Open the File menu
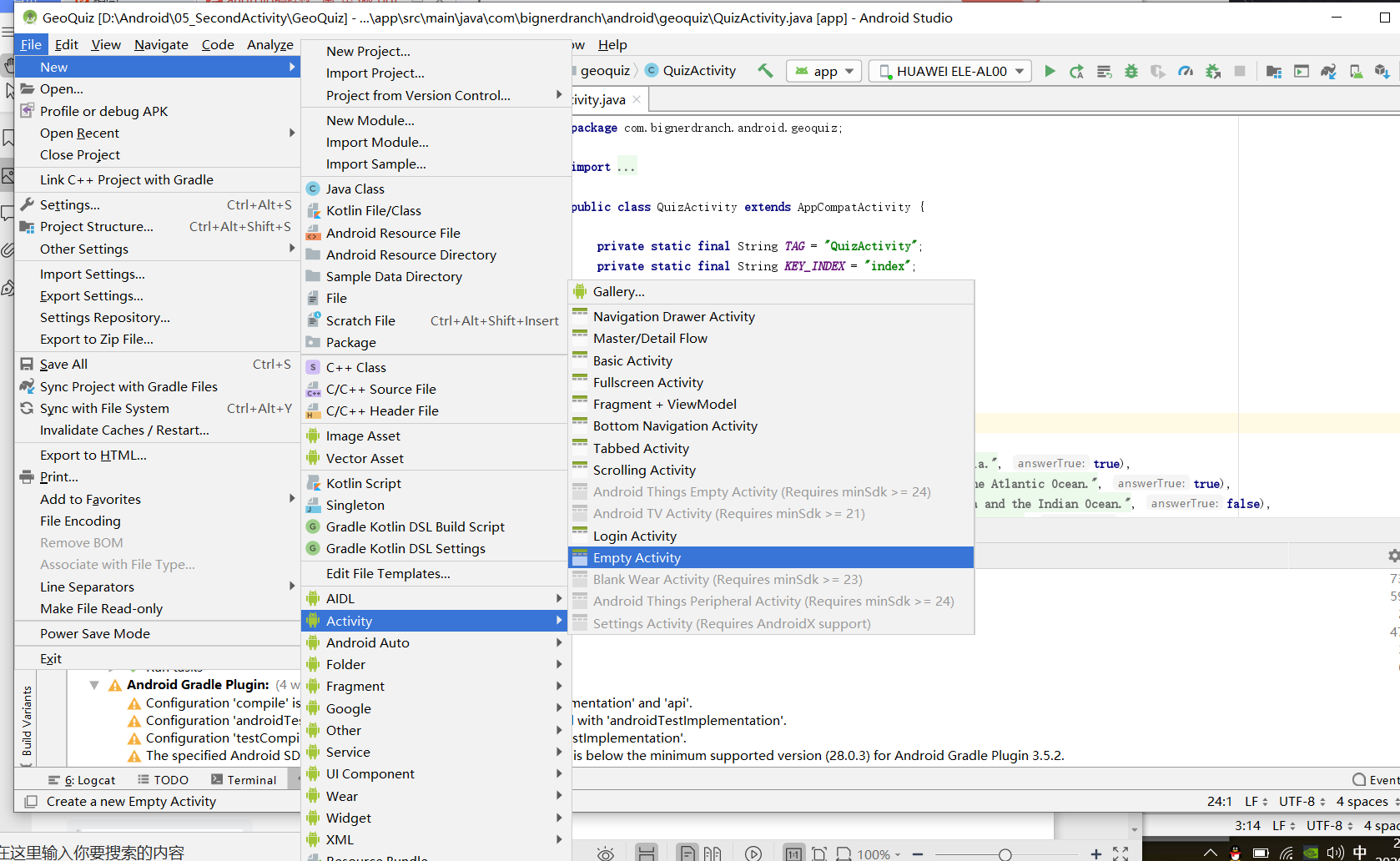The width and height of the screenshot is (1400, 861). (31, 44)
